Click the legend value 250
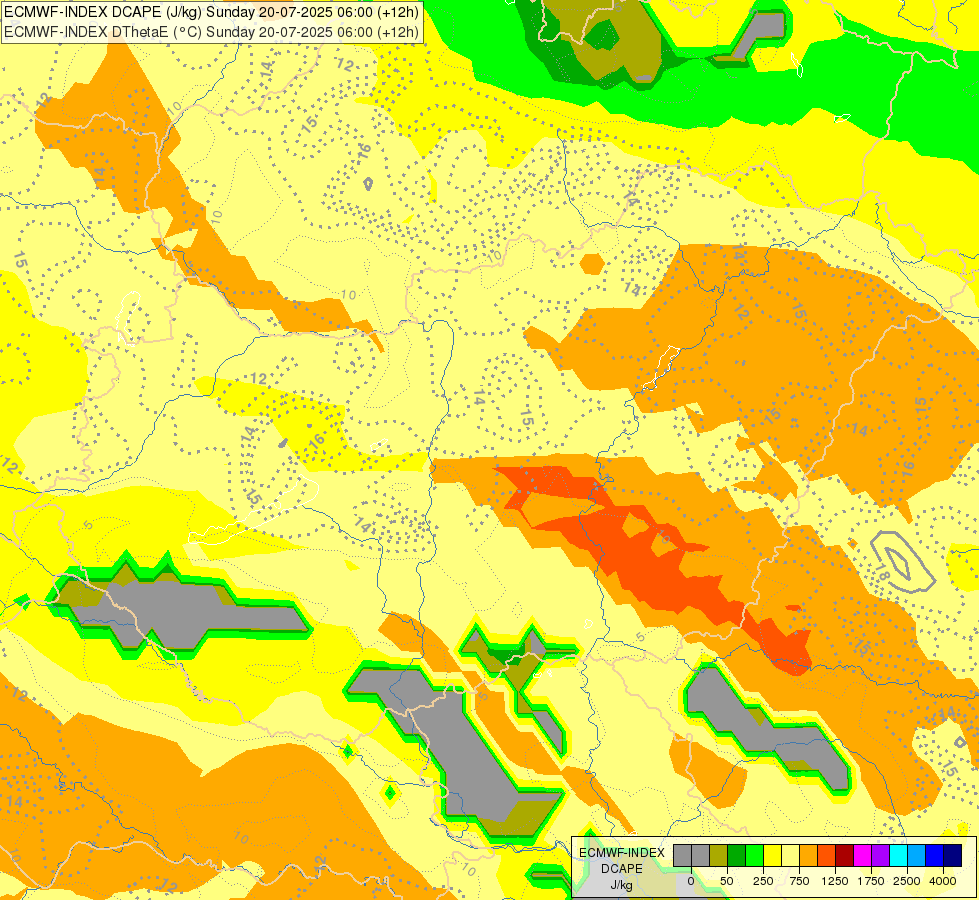 click(x=763, y=881)
